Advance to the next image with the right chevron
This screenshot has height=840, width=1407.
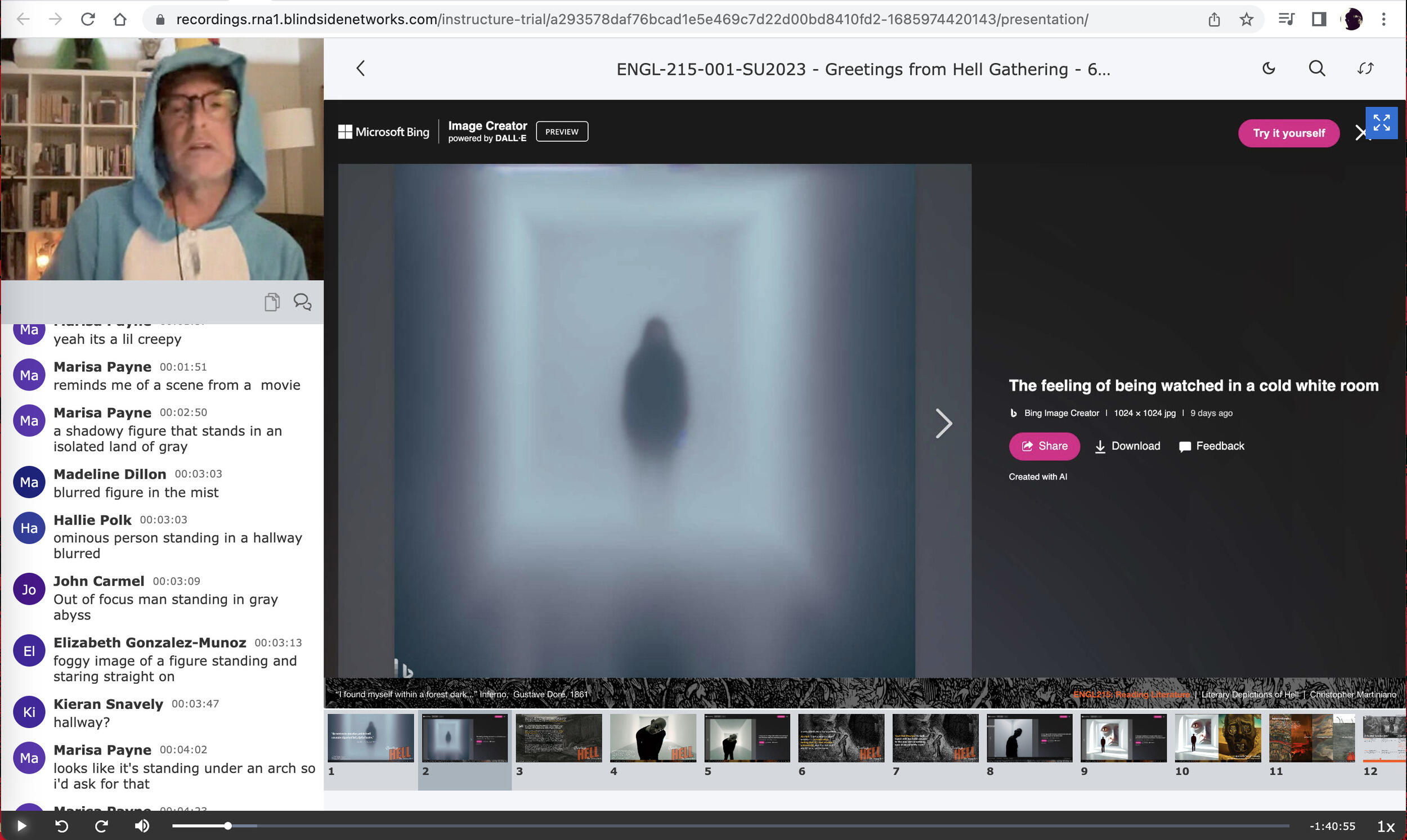944,423
